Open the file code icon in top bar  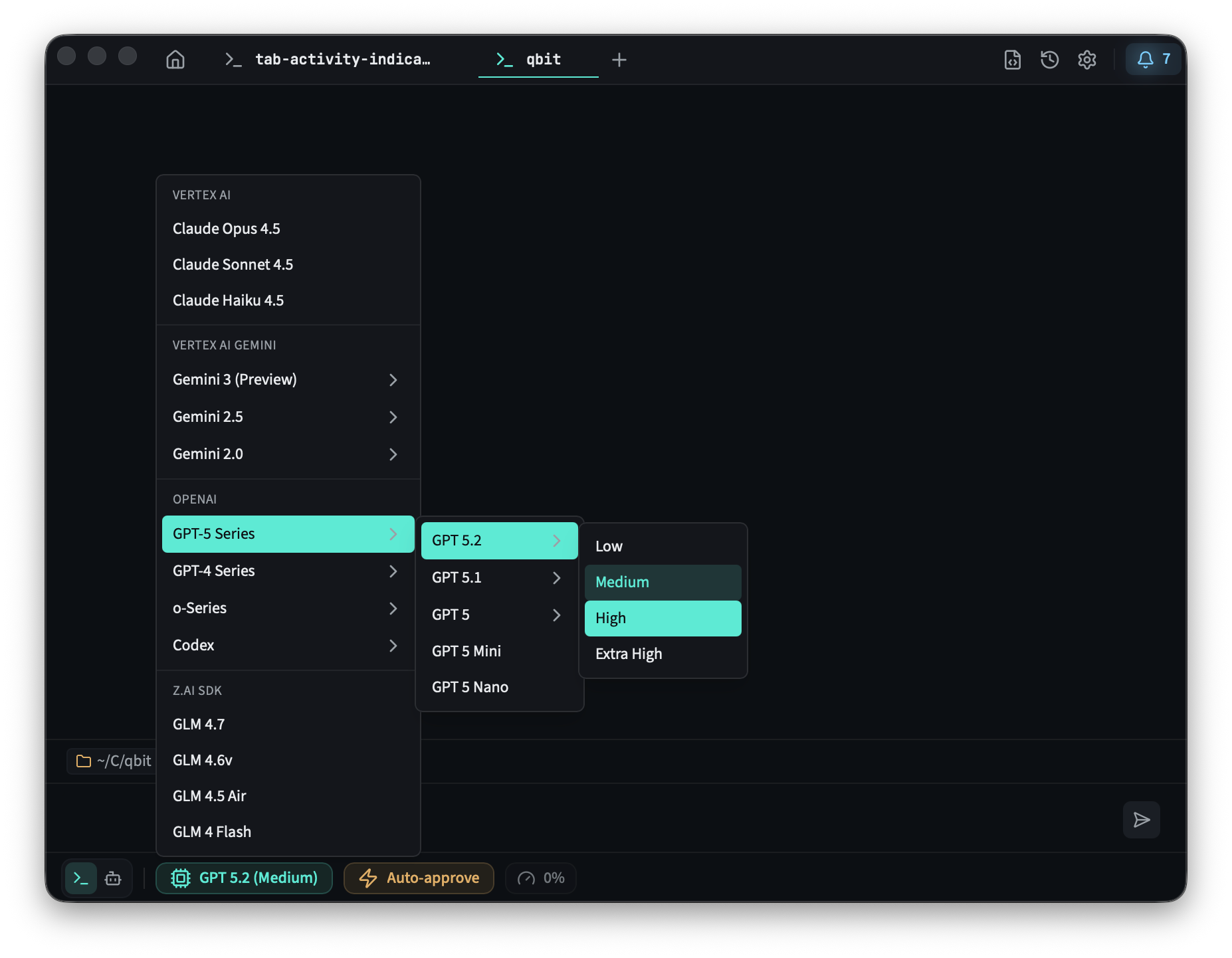[1012, 60]
